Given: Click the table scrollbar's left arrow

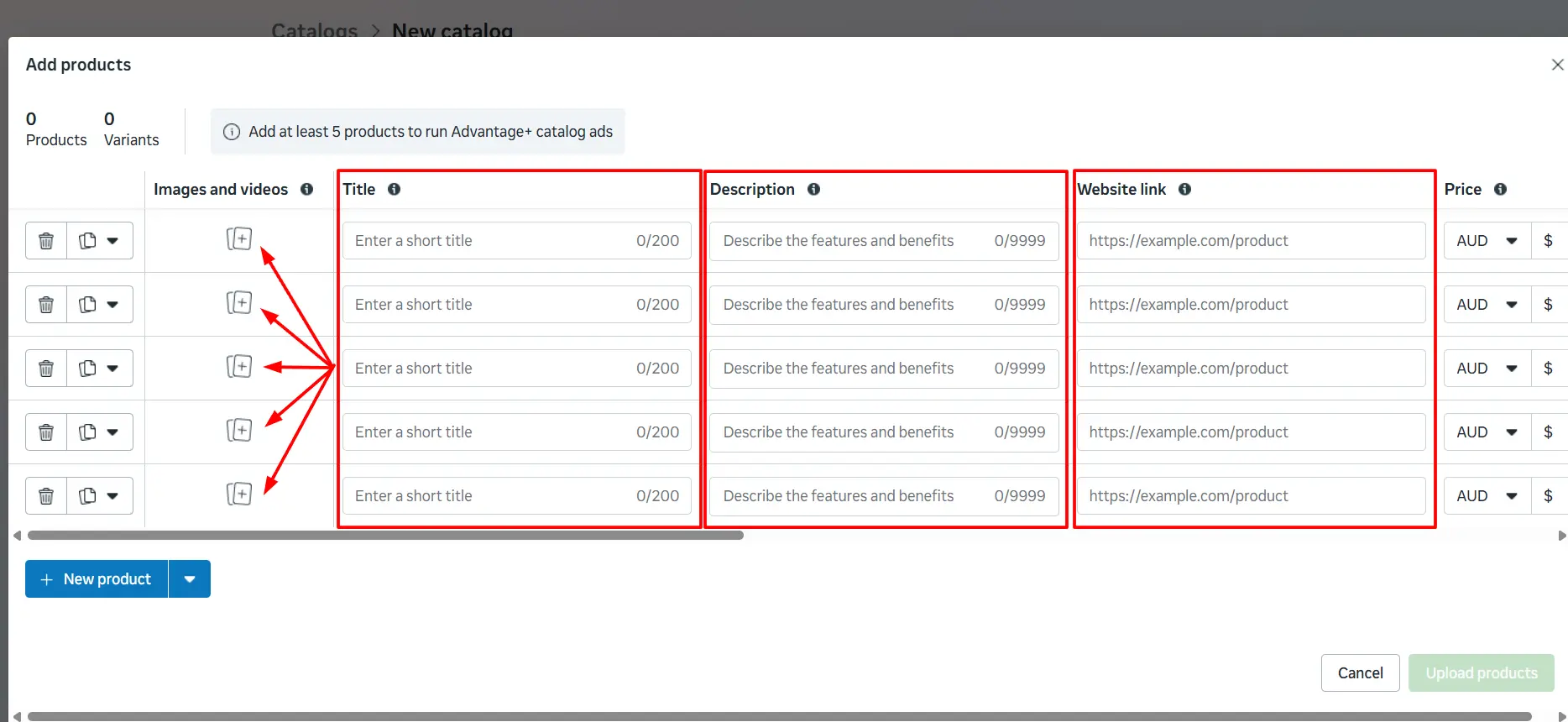Looking at the screenshot, I should pos(17,536).
